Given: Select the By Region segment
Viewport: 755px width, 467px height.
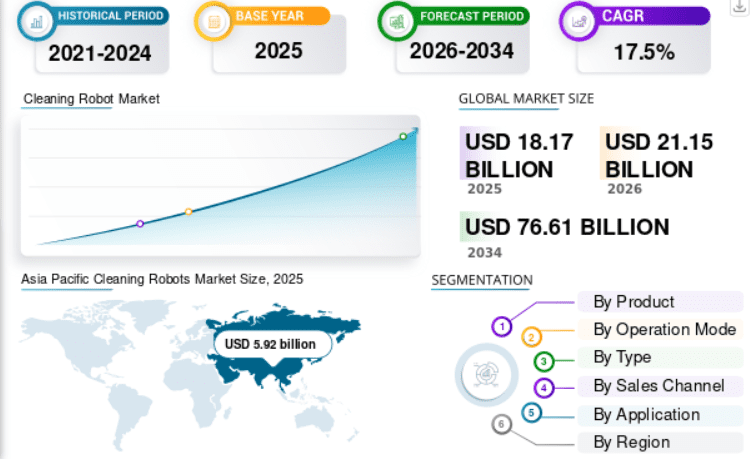Looking at the screenshot, I should pyautogui.click(x=660, y=442).
